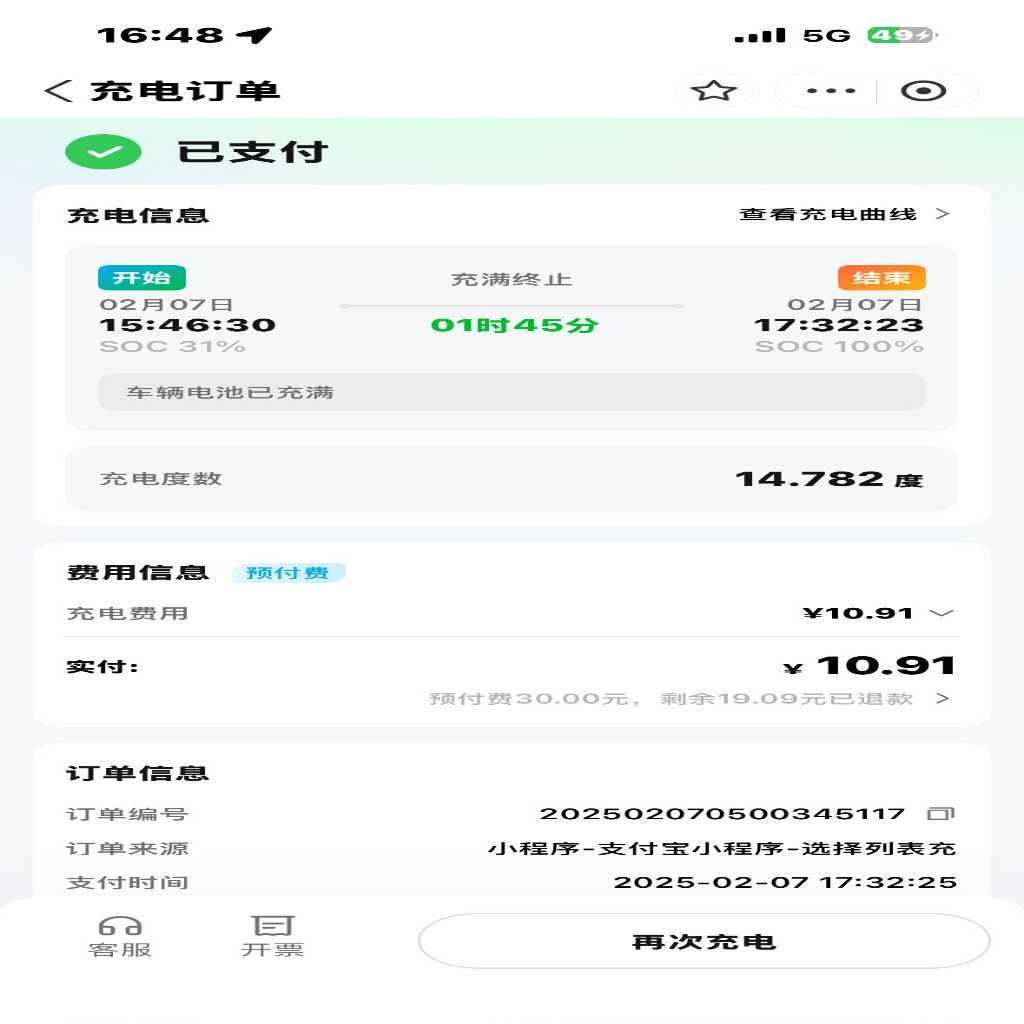
Task: Go back using the left arrow
Action: tap(57, 91)
